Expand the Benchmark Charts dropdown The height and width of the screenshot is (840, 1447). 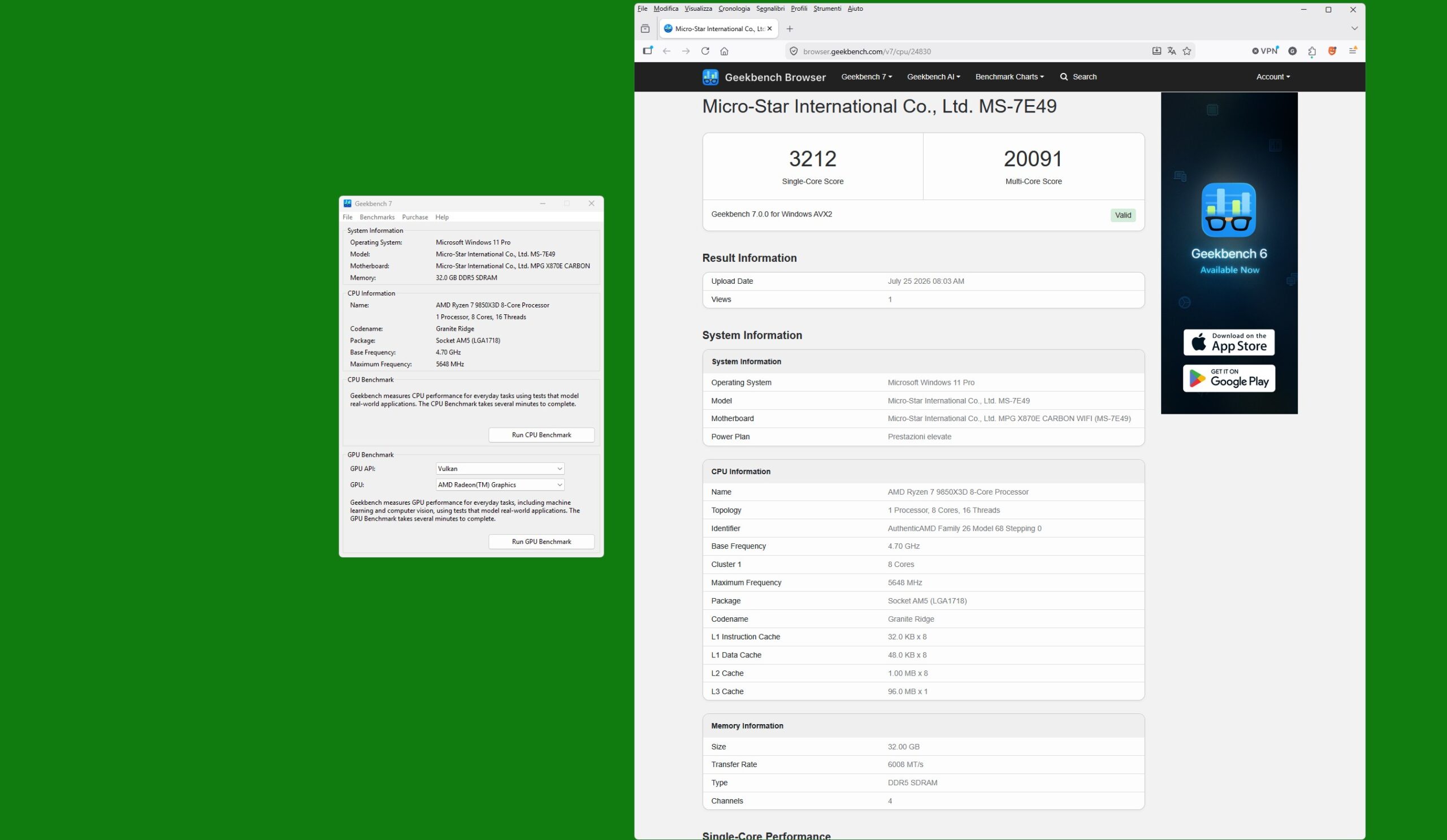coord(1010,77)
